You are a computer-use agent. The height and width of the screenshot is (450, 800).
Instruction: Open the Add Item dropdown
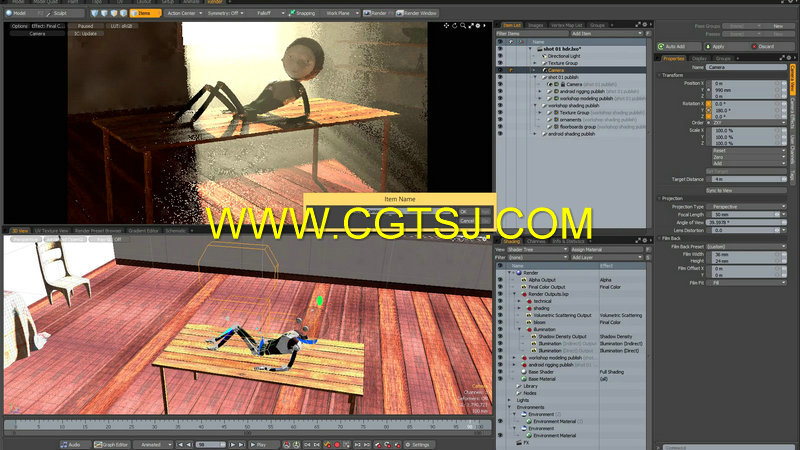click(607, 34)
